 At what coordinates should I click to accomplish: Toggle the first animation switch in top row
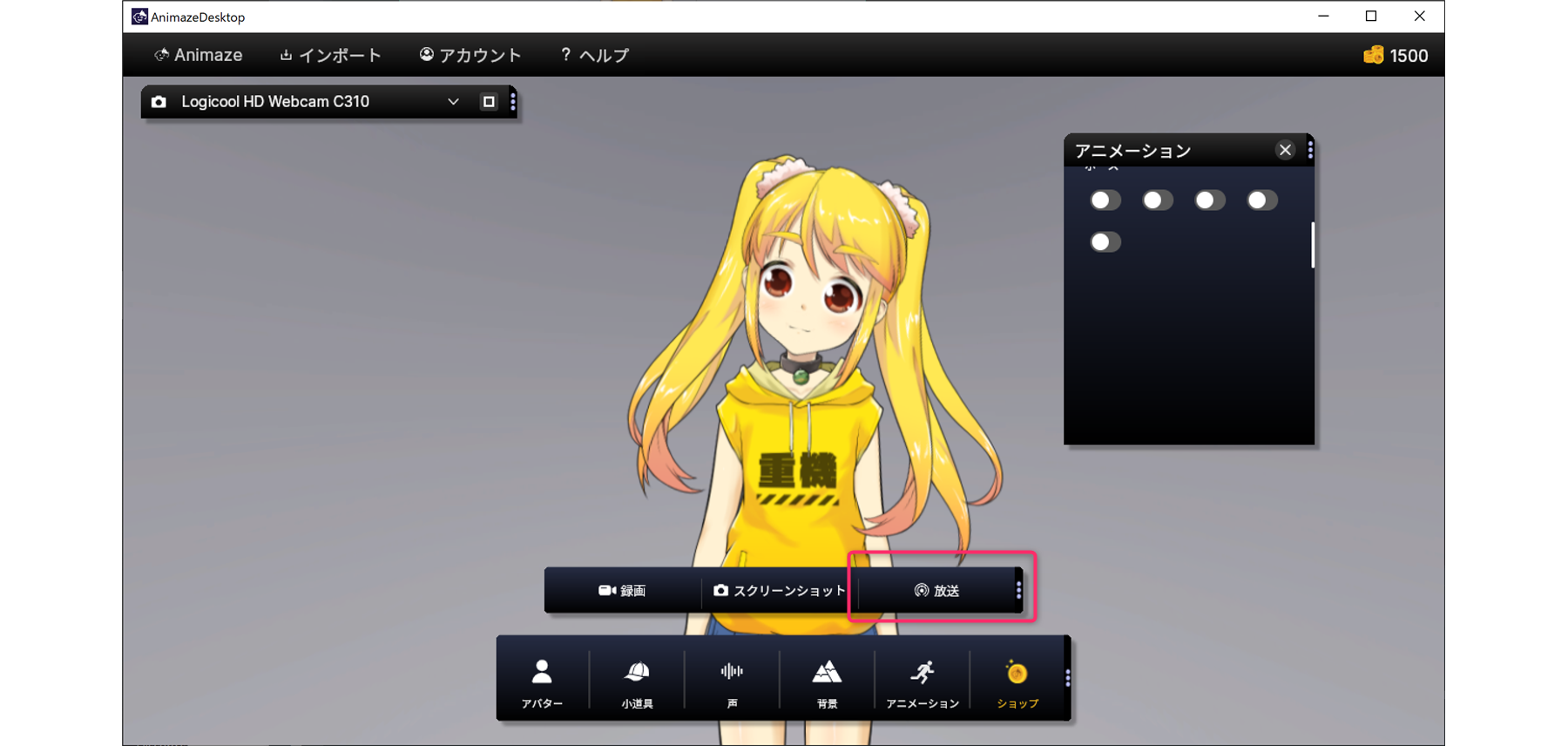[x=1105, y=200]
